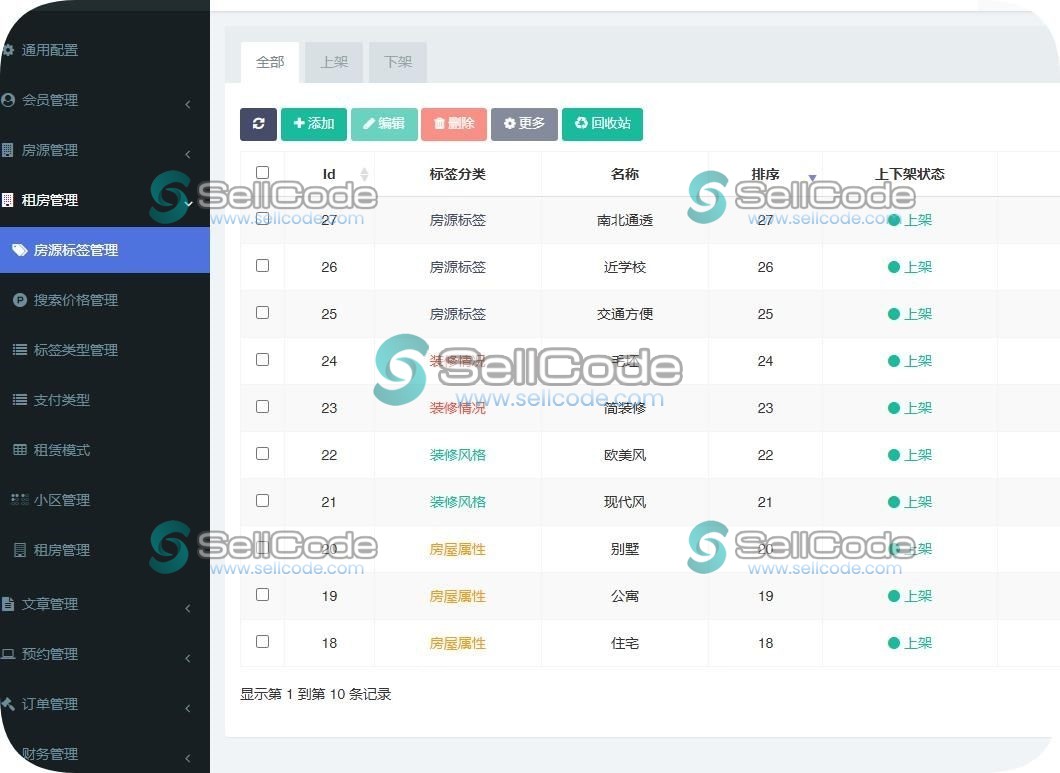
Task: Sort the table by the Id column arrows
Action: pos(364,173)
